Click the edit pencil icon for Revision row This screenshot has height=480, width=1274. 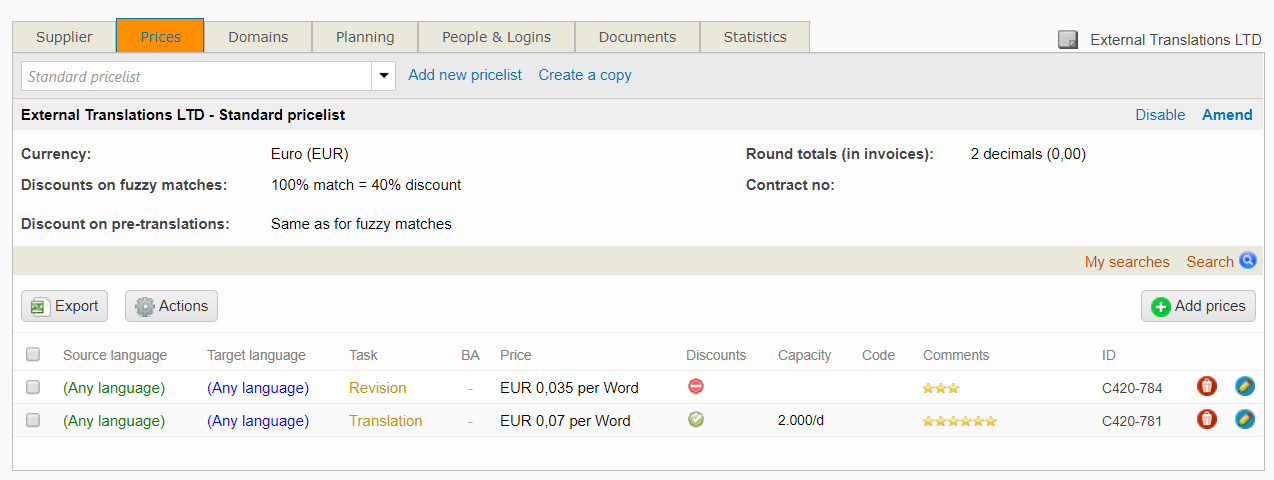pos(1245,387)
